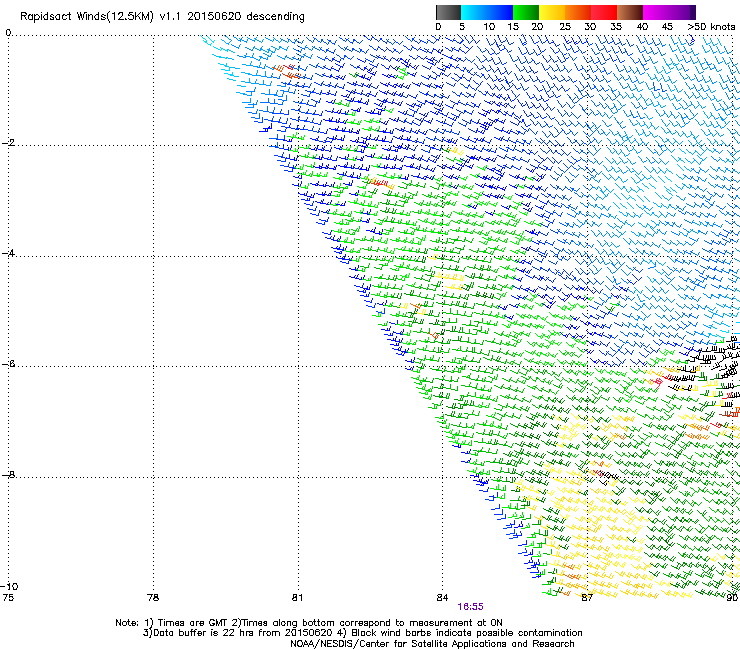740x650 pixels.
Task: Click the 'Data buffer is 22 hrs' note line
Action: coord(362,633)
